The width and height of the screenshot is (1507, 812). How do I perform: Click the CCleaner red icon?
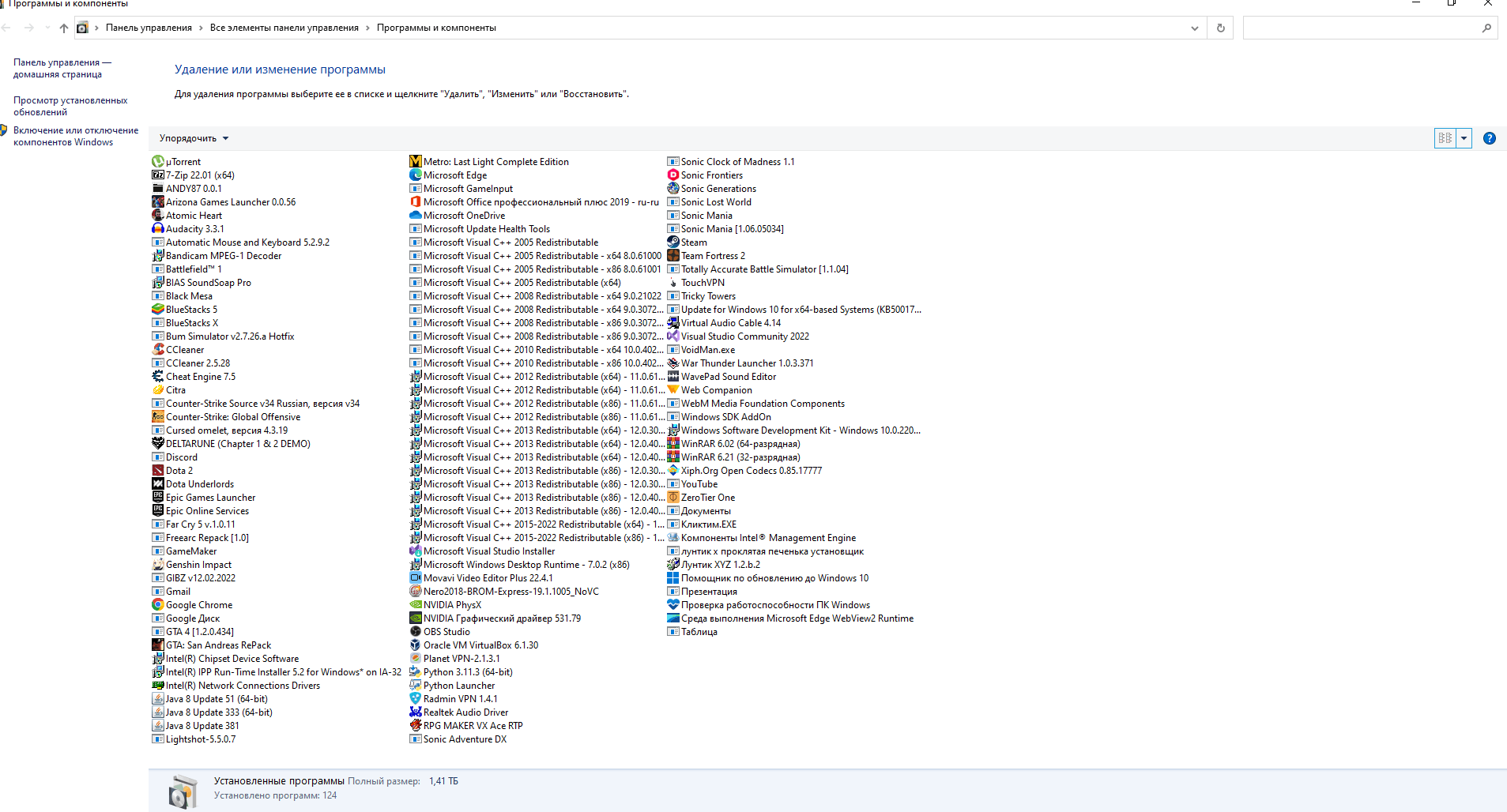pos(158,349)
